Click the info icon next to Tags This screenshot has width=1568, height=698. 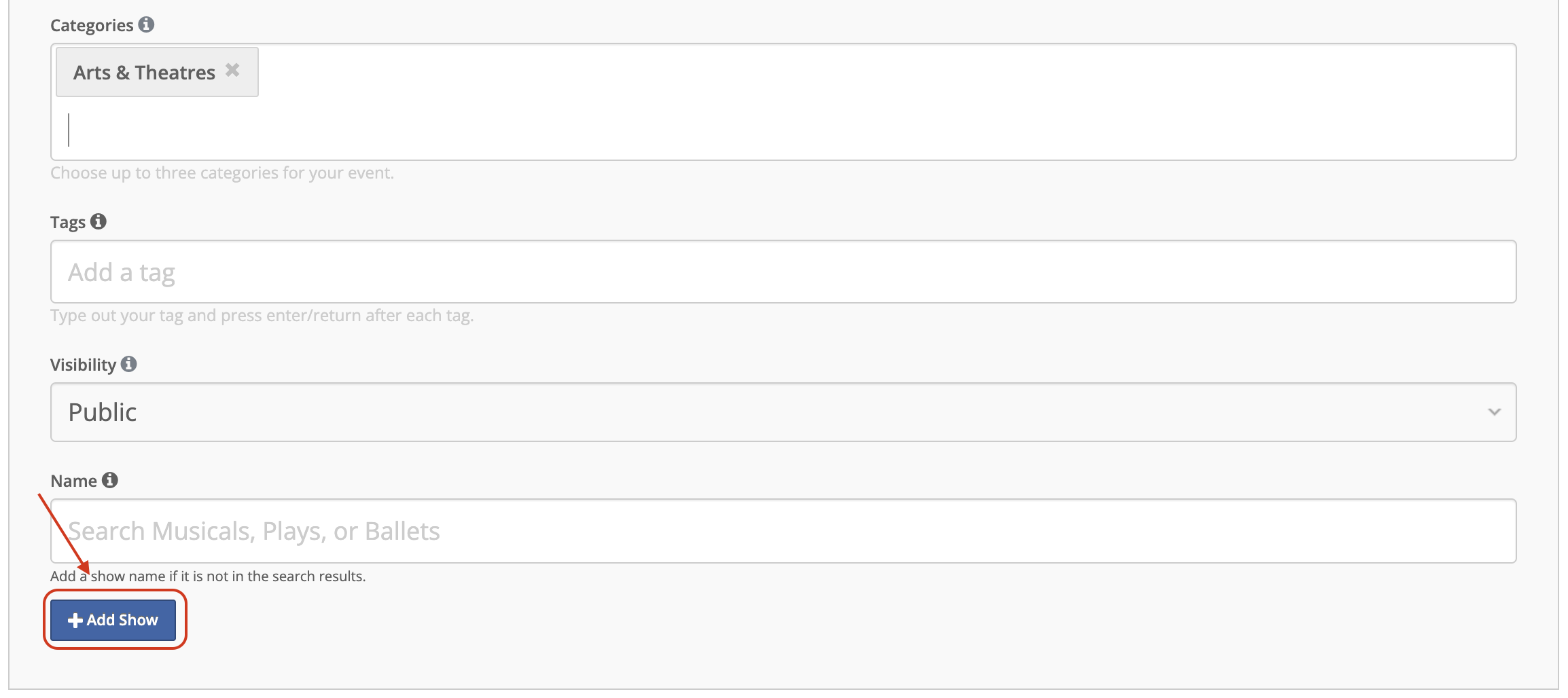[99, 221]
